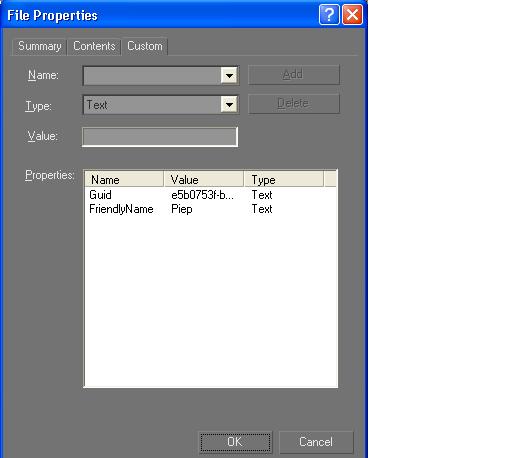
Task: Select the Guid property row
Action: [x=211, y=195]
